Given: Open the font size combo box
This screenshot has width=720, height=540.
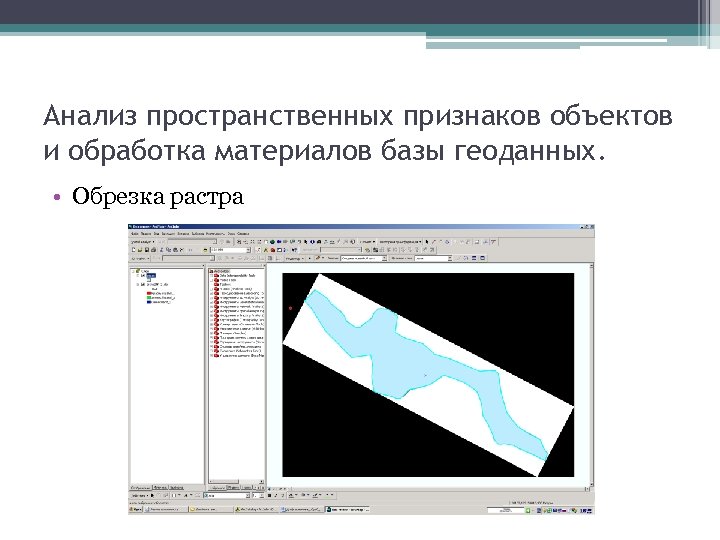Looking at the screenshot, I should tap(257, 495).
